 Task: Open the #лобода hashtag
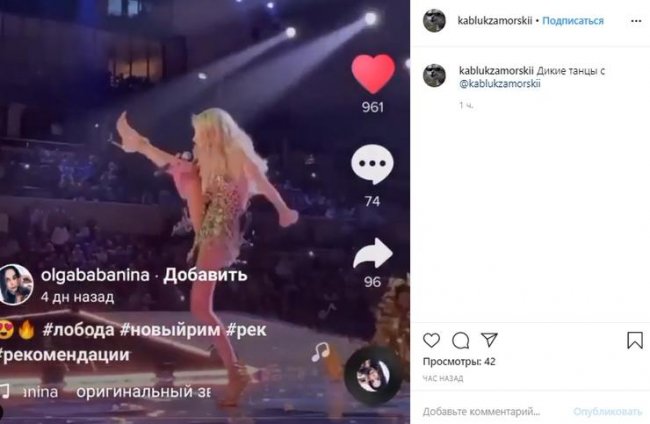[x=78, y=330]
